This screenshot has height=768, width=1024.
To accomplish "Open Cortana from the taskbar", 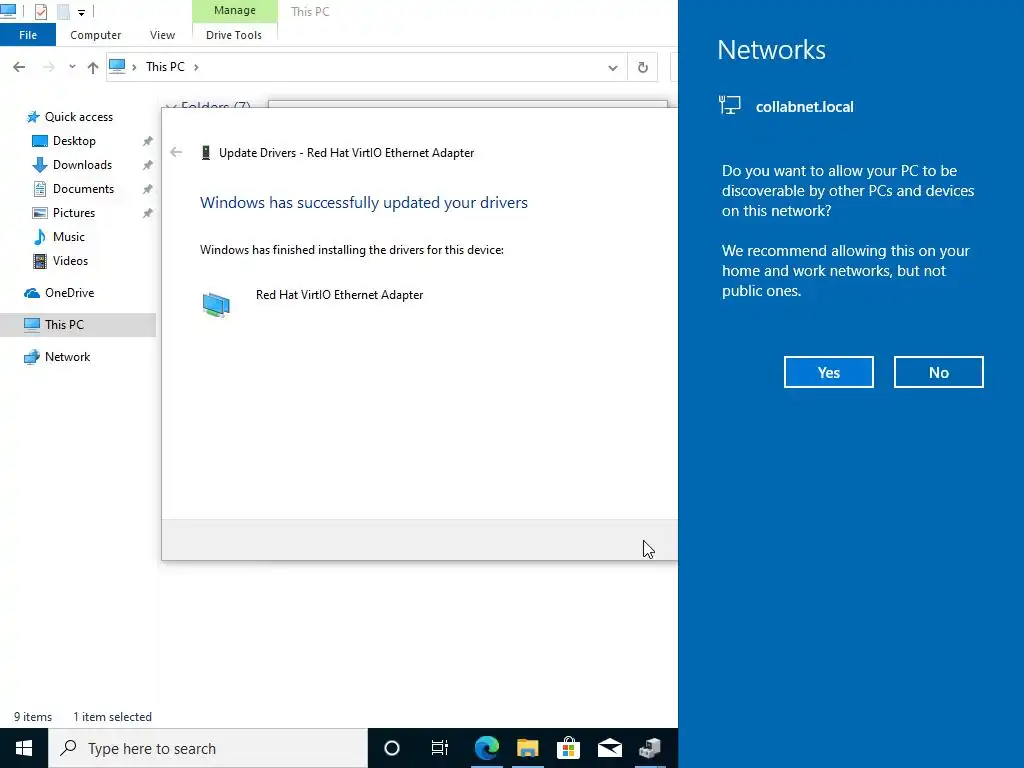I will point(392,748).
